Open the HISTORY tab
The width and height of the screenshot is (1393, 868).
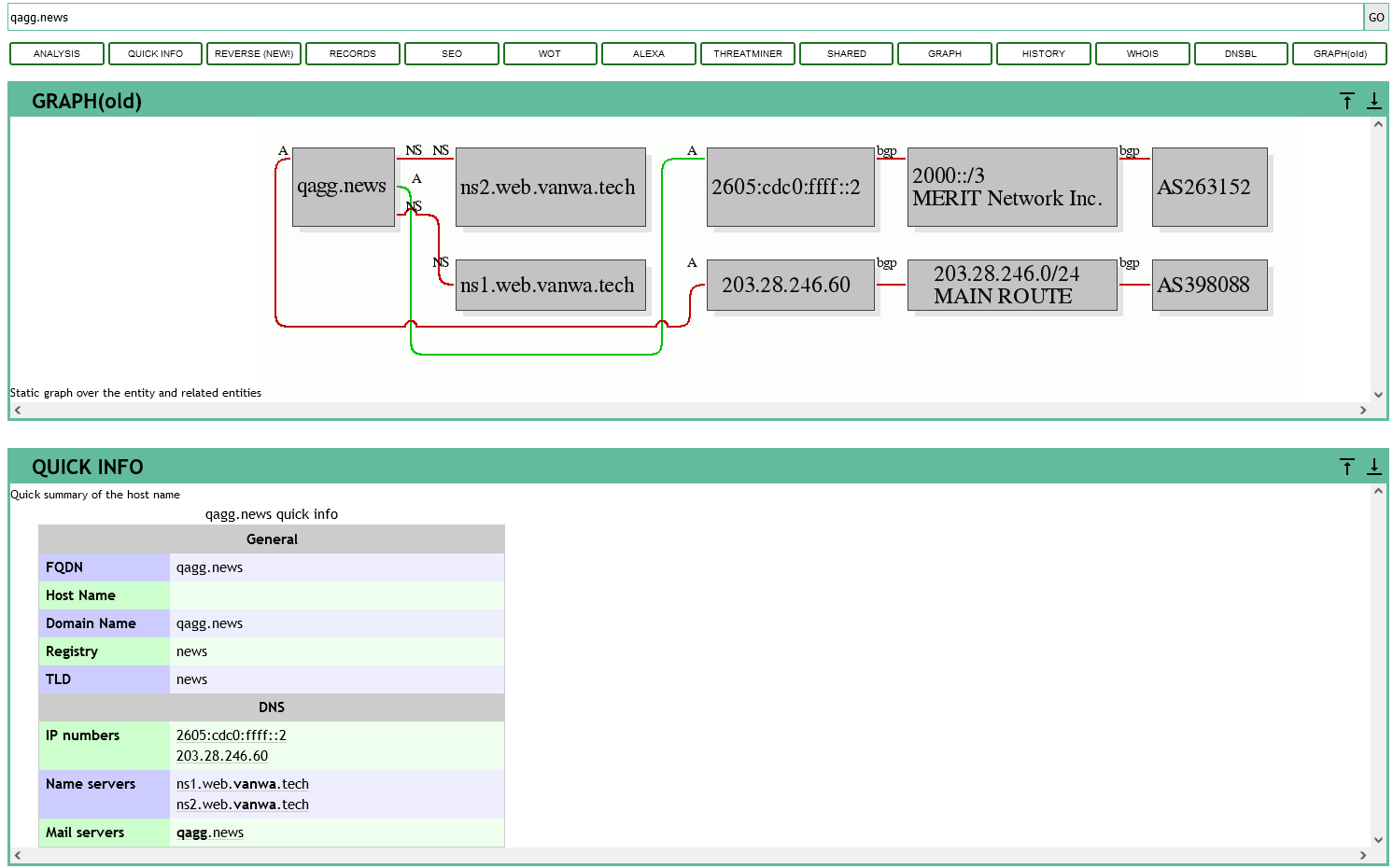(1044, 53)
